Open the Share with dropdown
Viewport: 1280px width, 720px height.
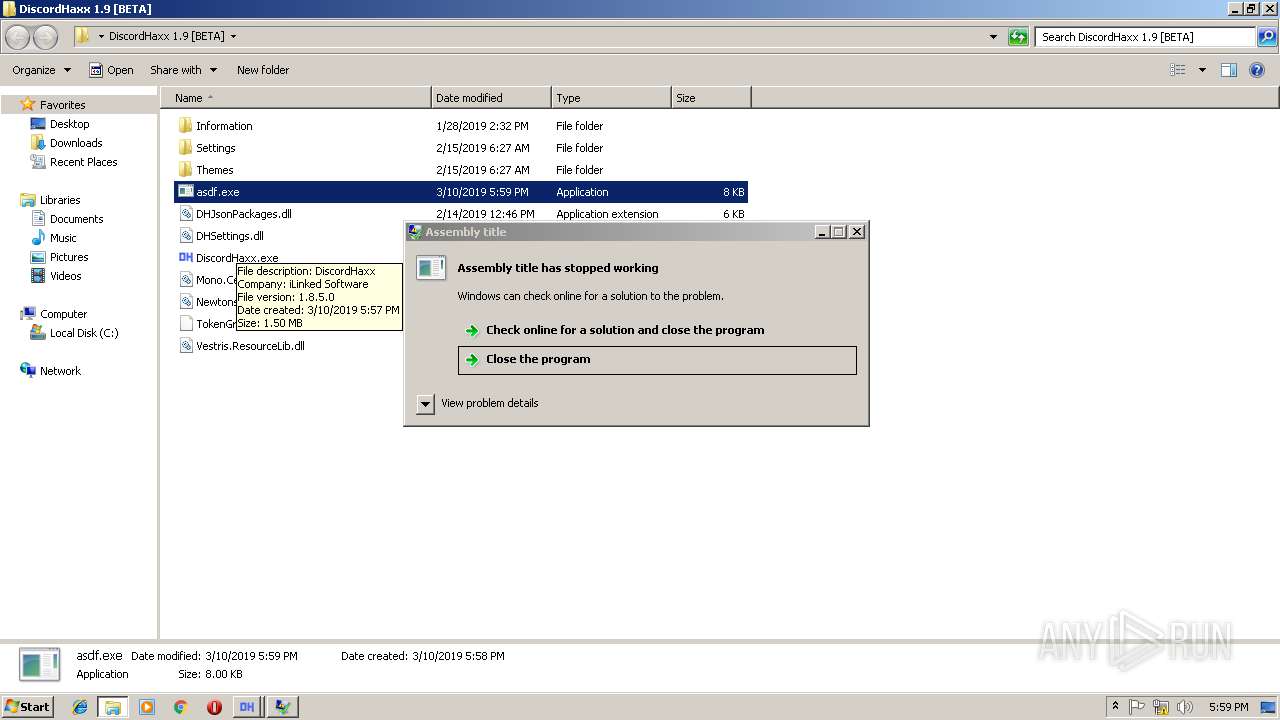[x=184, y=70]
